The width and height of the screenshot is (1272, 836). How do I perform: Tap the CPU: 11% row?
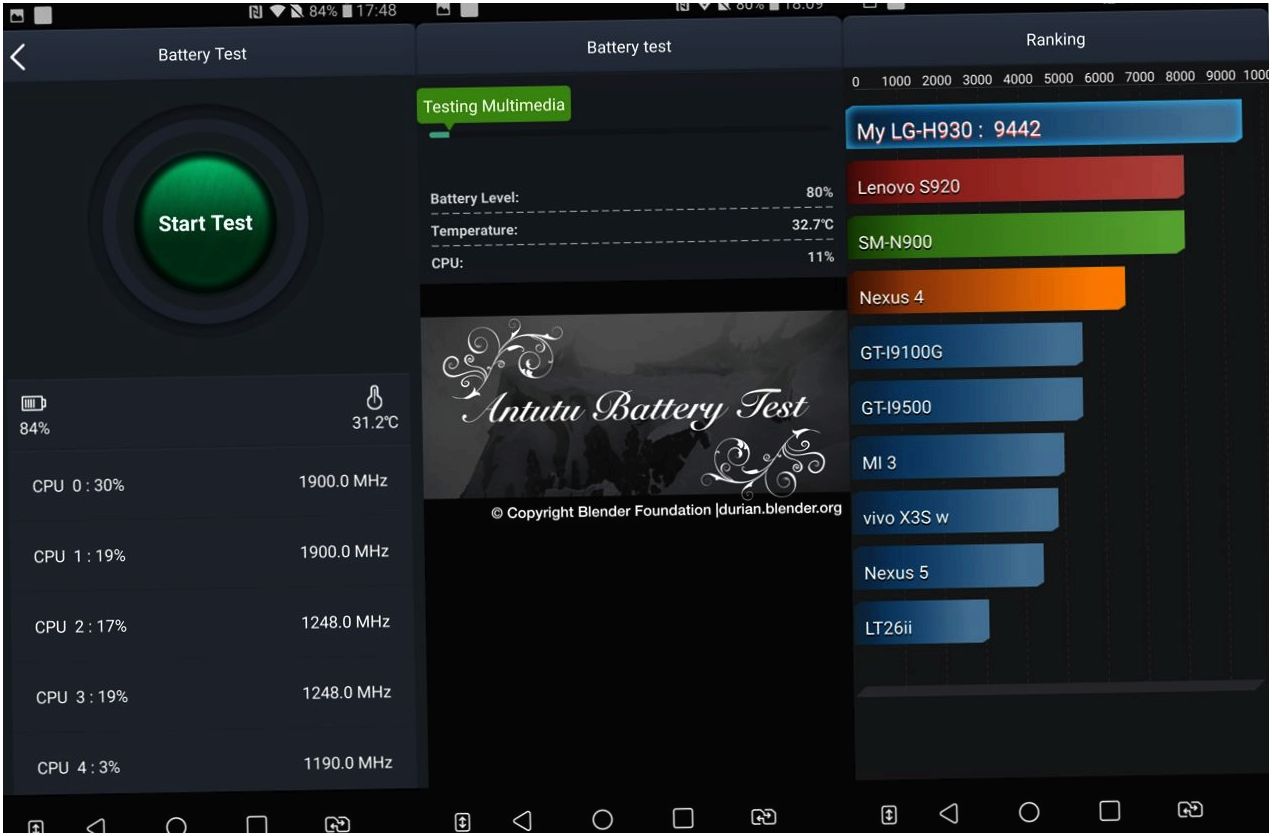[632, 261]
